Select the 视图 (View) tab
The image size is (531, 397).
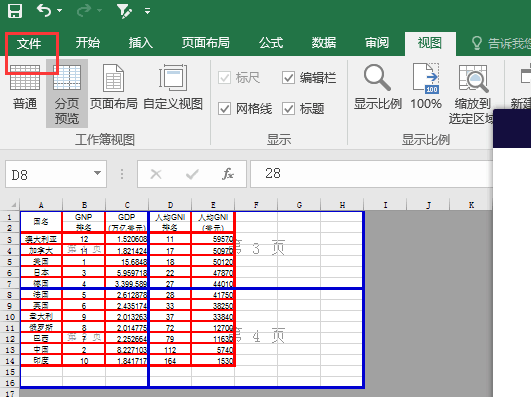tap(430, 43)
